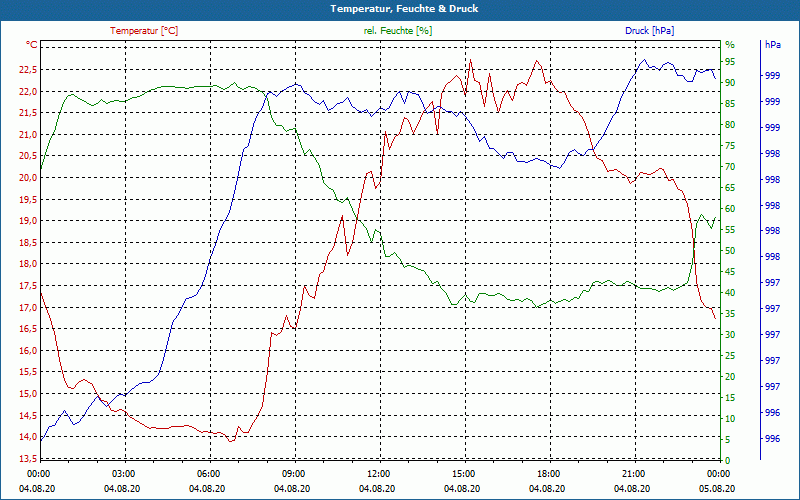Screen dimensions: 800x500
Task: Select the red 'Temperatur [°C]' legend label
Action: click(x=144, y=31)
